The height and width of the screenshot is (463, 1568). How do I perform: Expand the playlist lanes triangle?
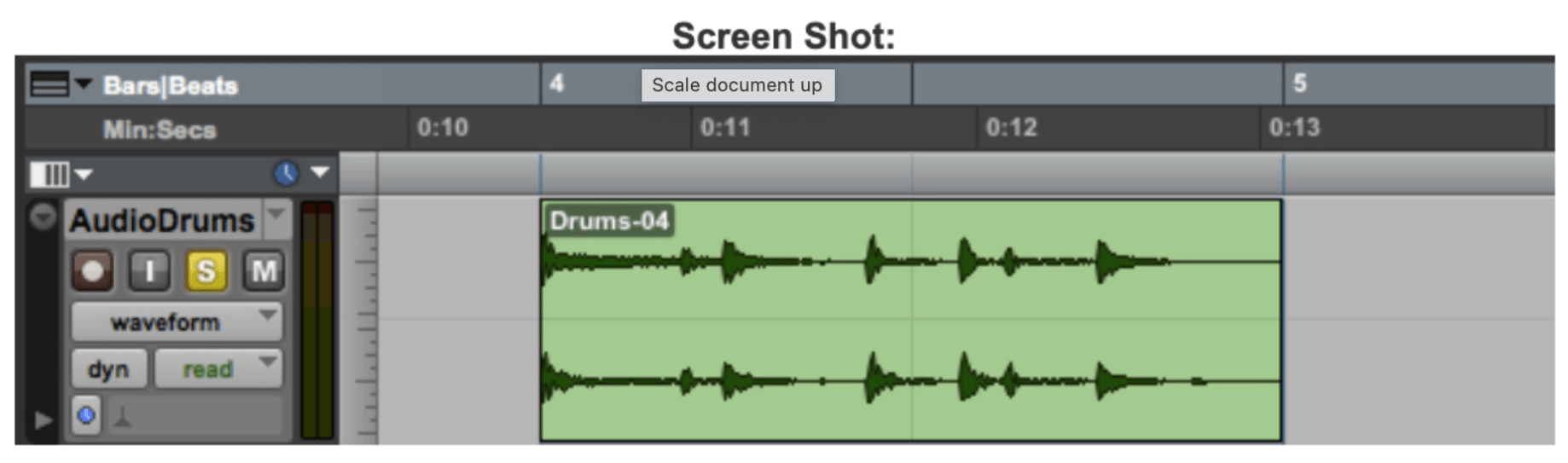coord(43,420)
